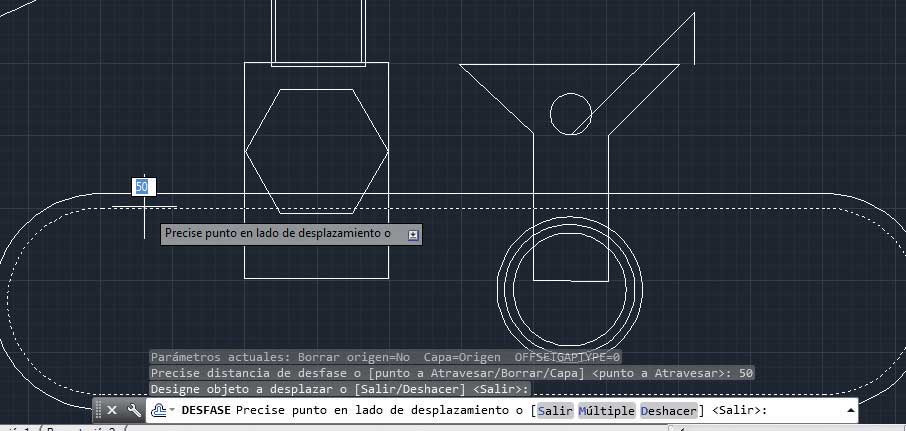The height and width of the screenshot is (431, 906).
Task: Choose the Múltiple option in command line
Action: point(606,410)
